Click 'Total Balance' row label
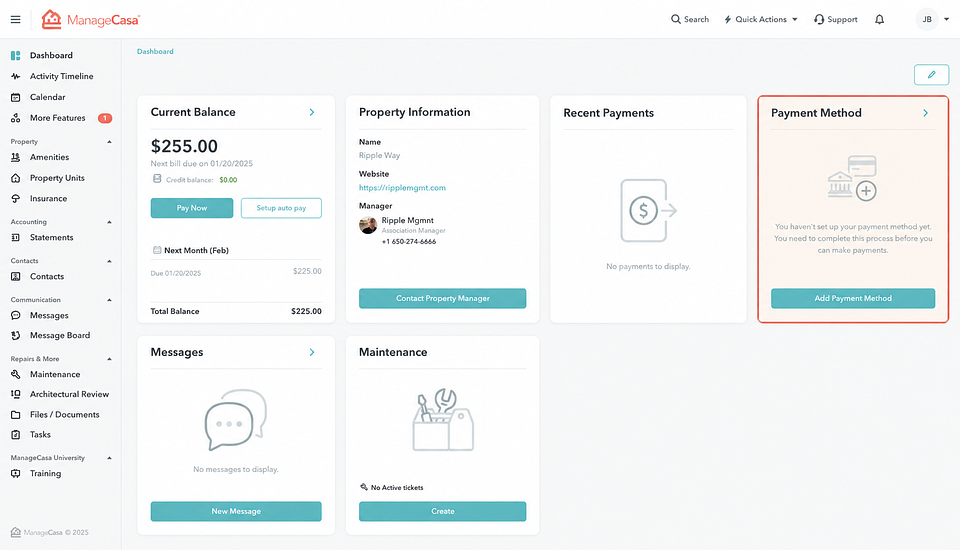The height and width of the screenshot is (550, 960). (175, 311)
